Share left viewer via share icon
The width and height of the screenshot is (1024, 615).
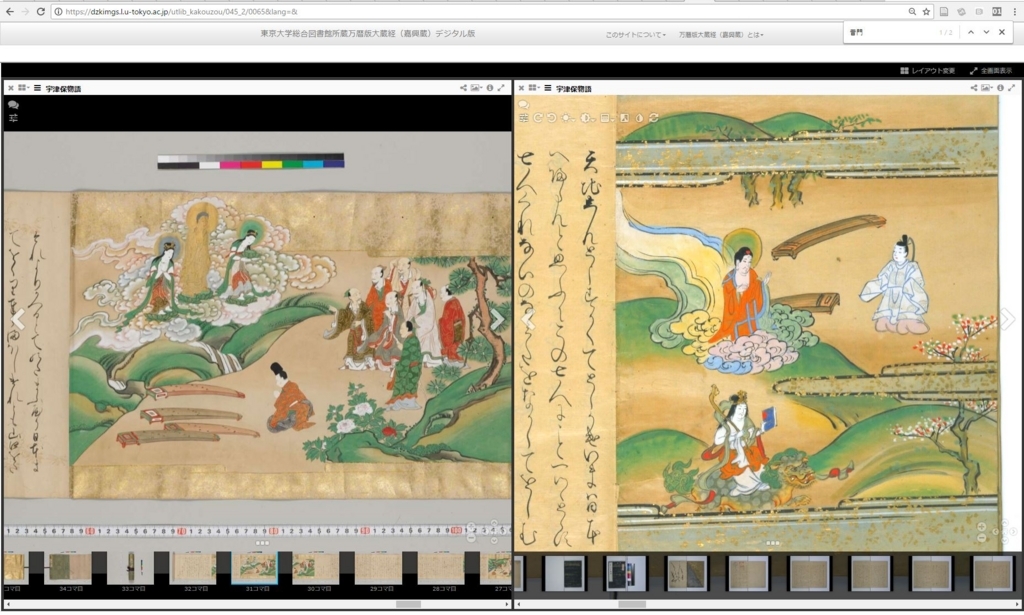tap(463, 87)
